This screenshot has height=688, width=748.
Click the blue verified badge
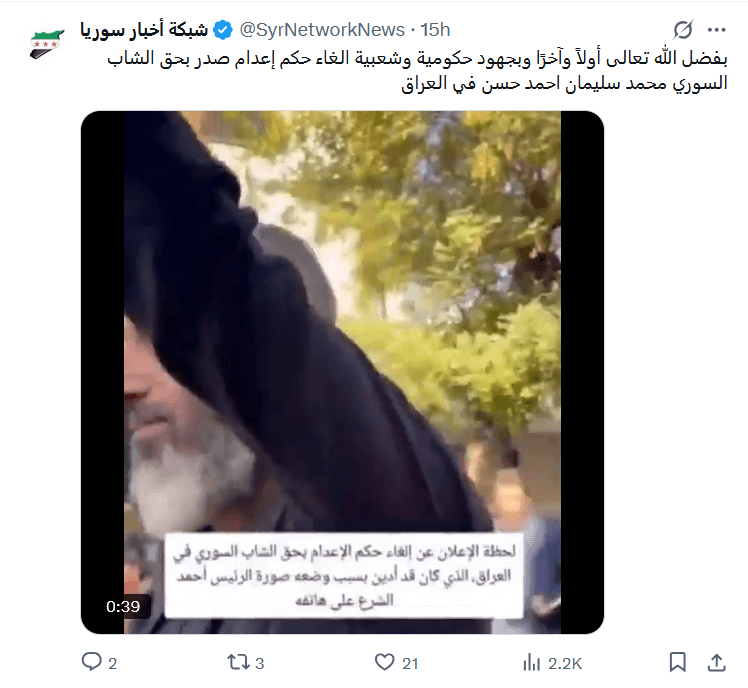(222, 30)
